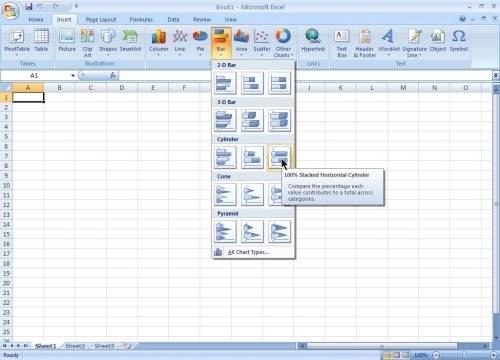Click the zoom in plus button
This screenshot has height=360, width=500.
(493, 355)
